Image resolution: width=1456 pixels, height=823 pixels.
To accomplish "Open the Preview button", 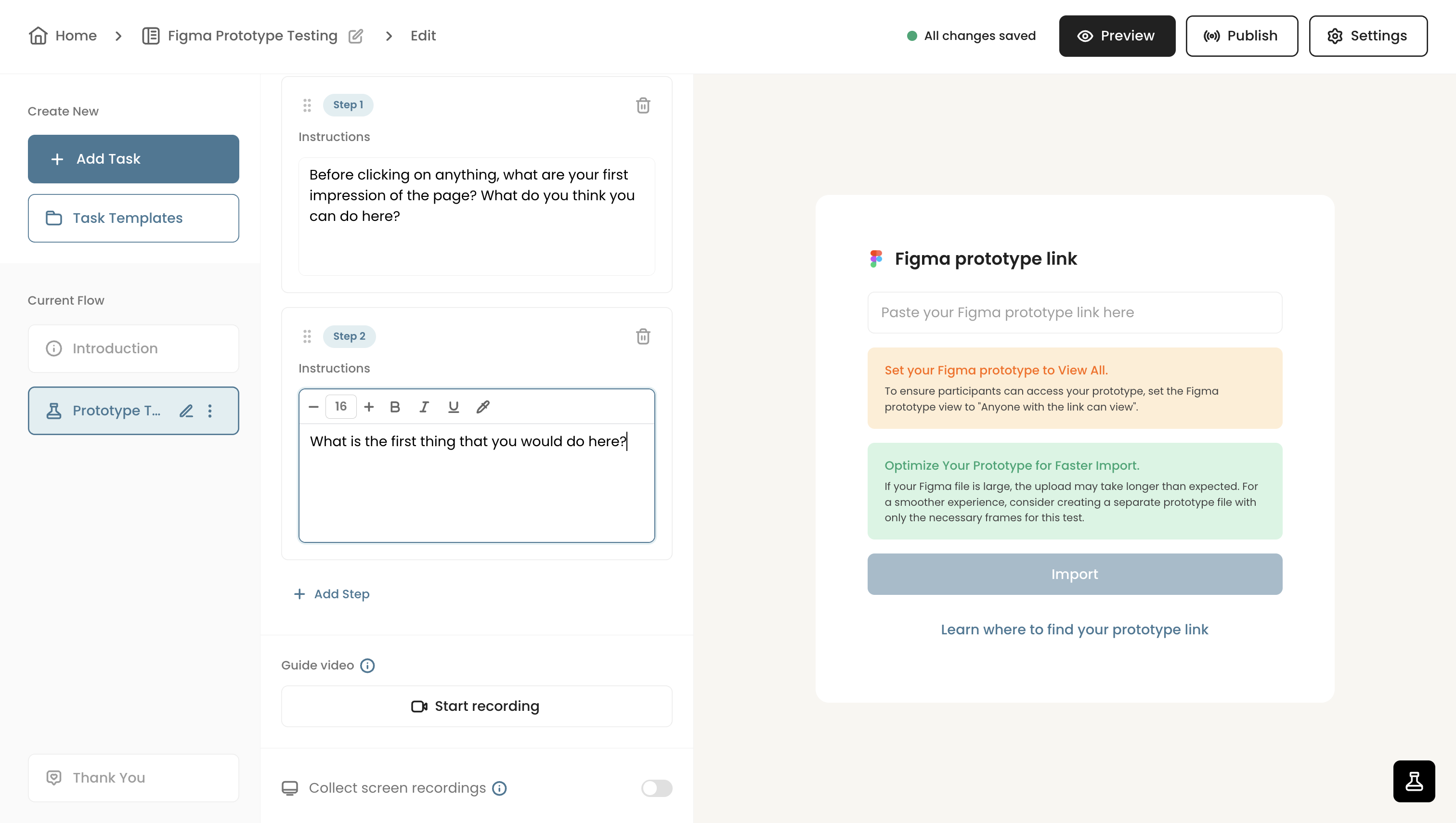I will click(1117, 36).
